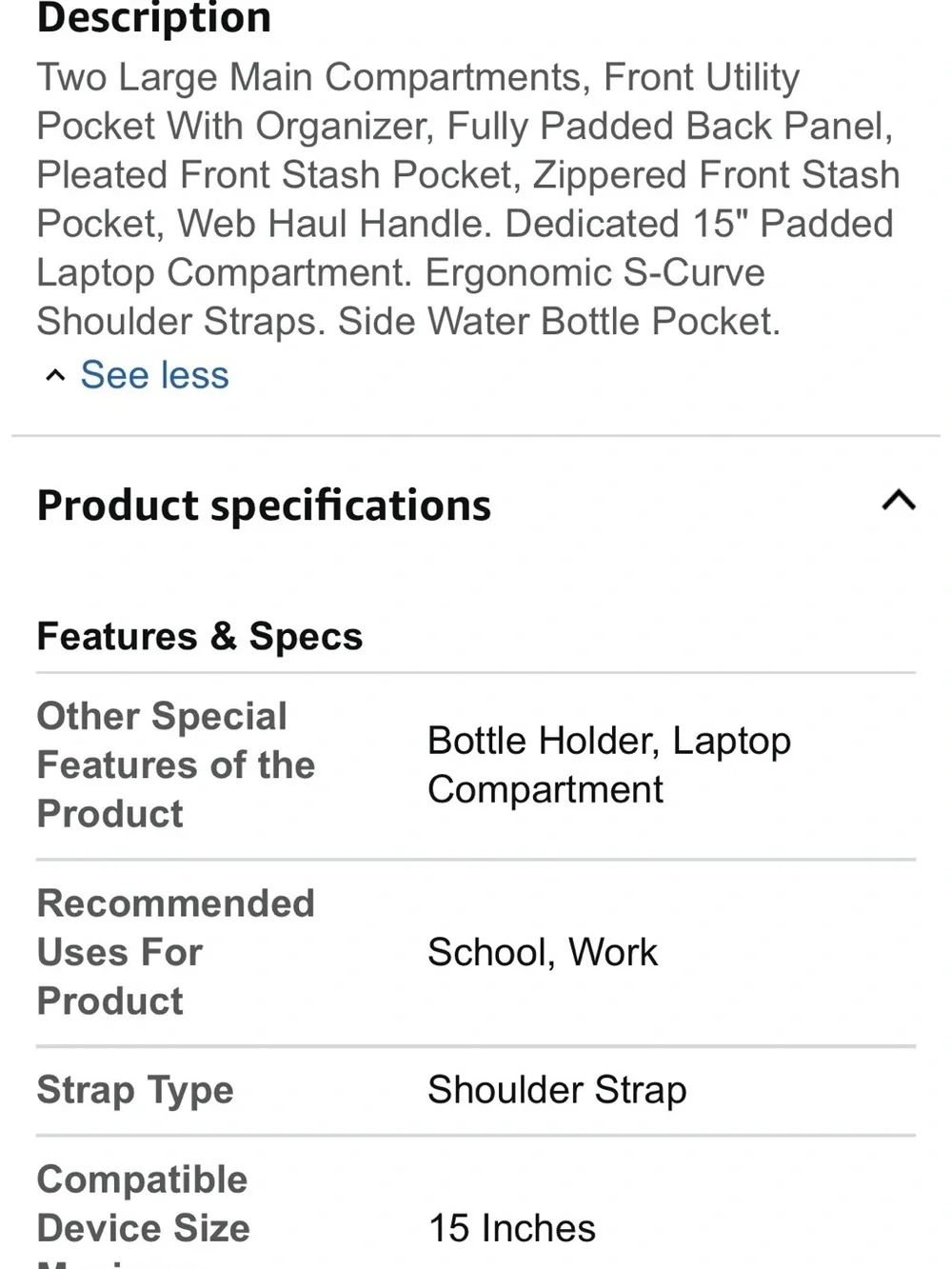Image resolution: width=952 pixels, height=1269 pixels.
Task: Select the Shoulder Strap value
Action: (x=557, y=1090)
